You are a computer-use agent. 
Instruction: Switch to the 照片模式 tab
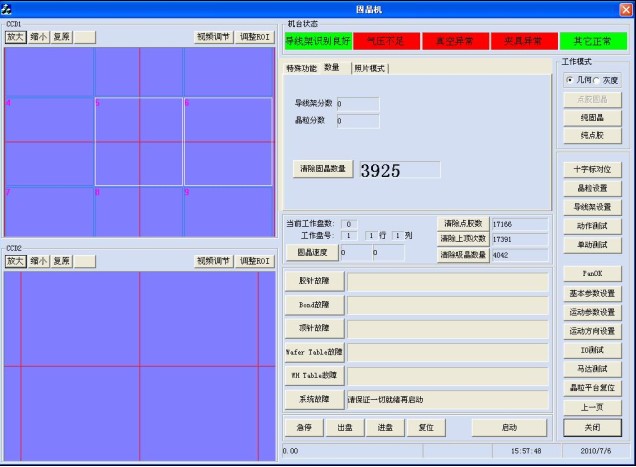[x=369, y=68]
